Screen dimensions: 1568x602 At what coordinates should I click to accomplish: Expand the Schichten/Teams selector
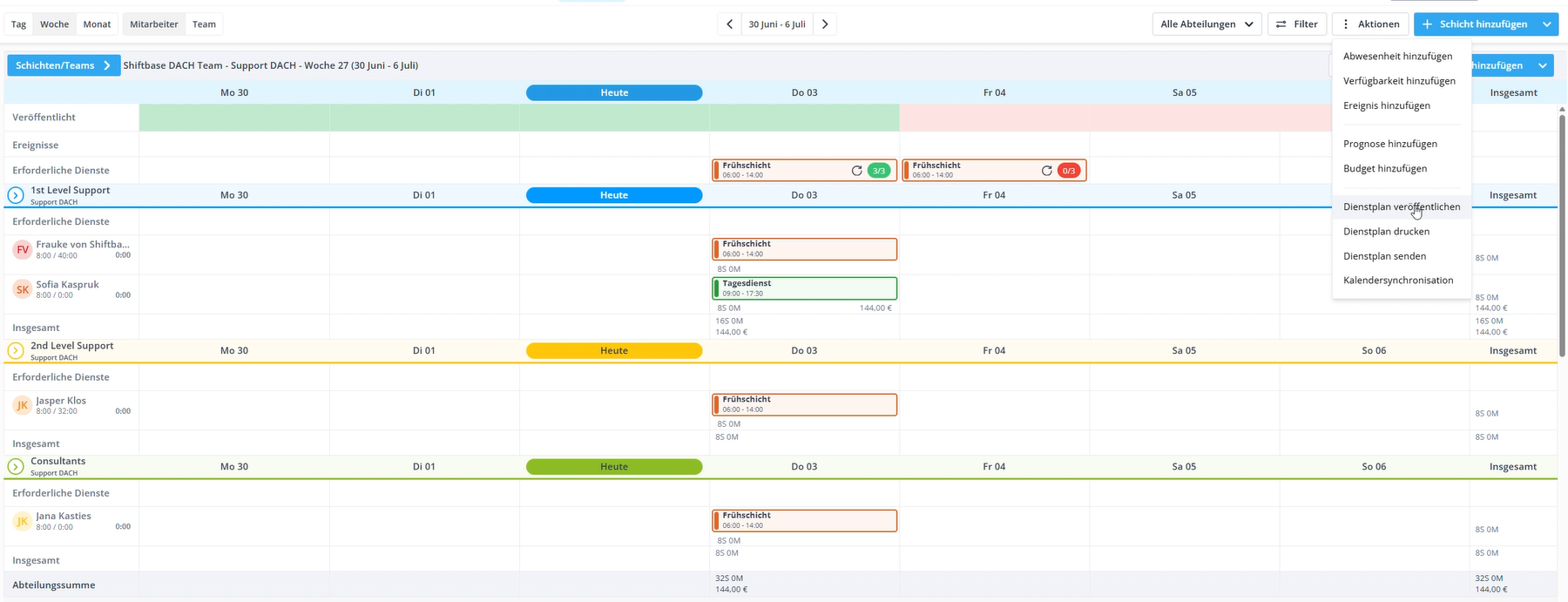(x=64, y=65)
